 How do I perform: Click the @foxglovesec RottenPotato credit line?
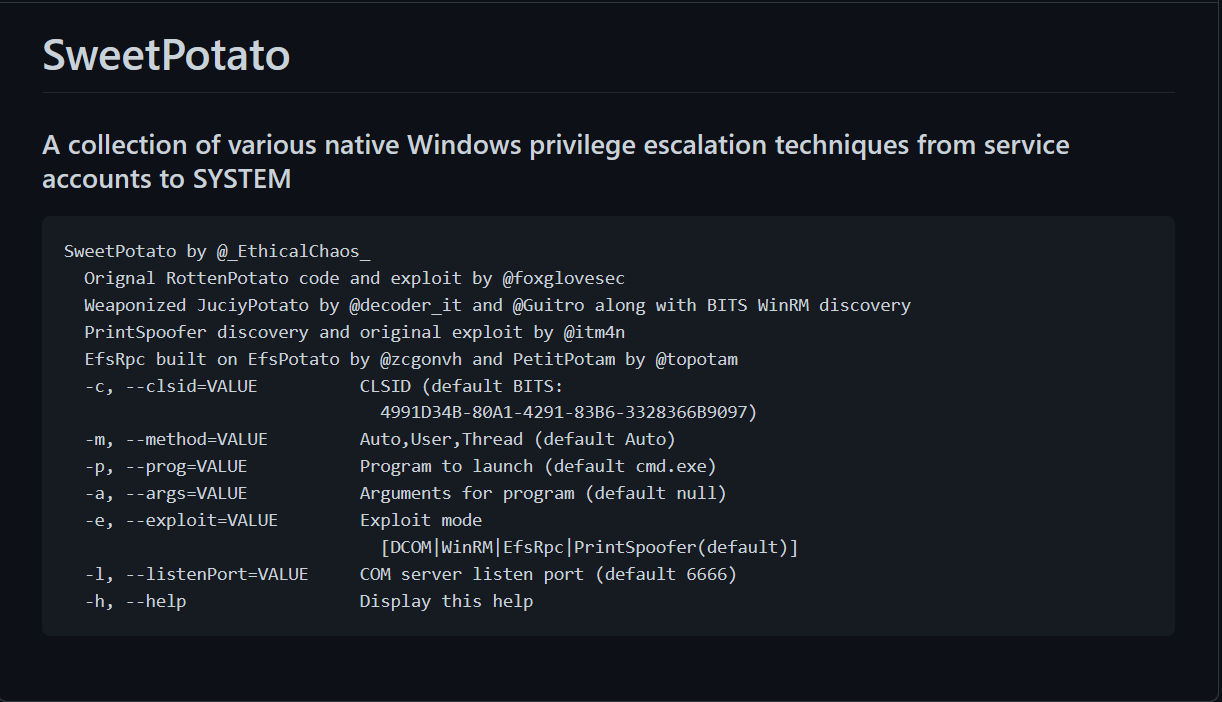354,278
